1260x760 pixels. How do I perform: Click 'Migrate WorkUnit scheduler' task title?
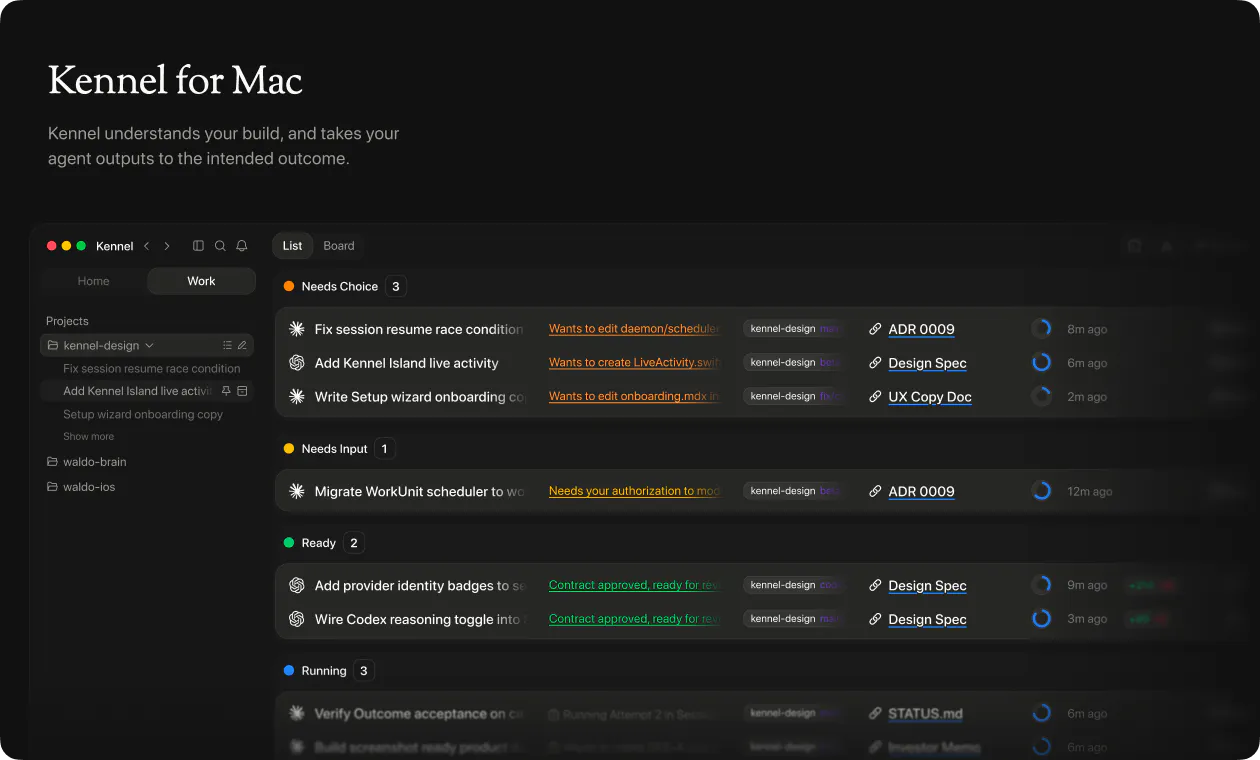(x=420, y=491)
